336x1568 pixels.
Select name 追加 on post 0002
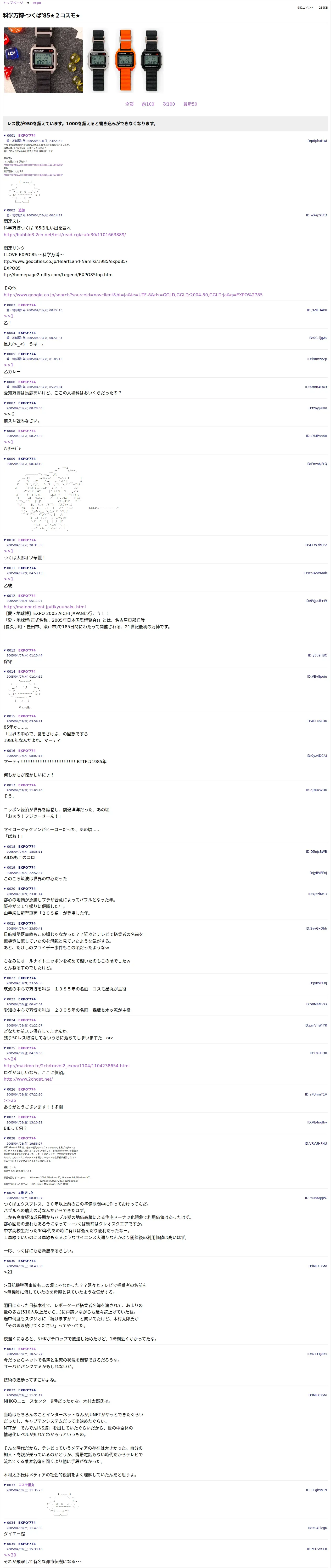pyautogui.click(x=21, y=210)
